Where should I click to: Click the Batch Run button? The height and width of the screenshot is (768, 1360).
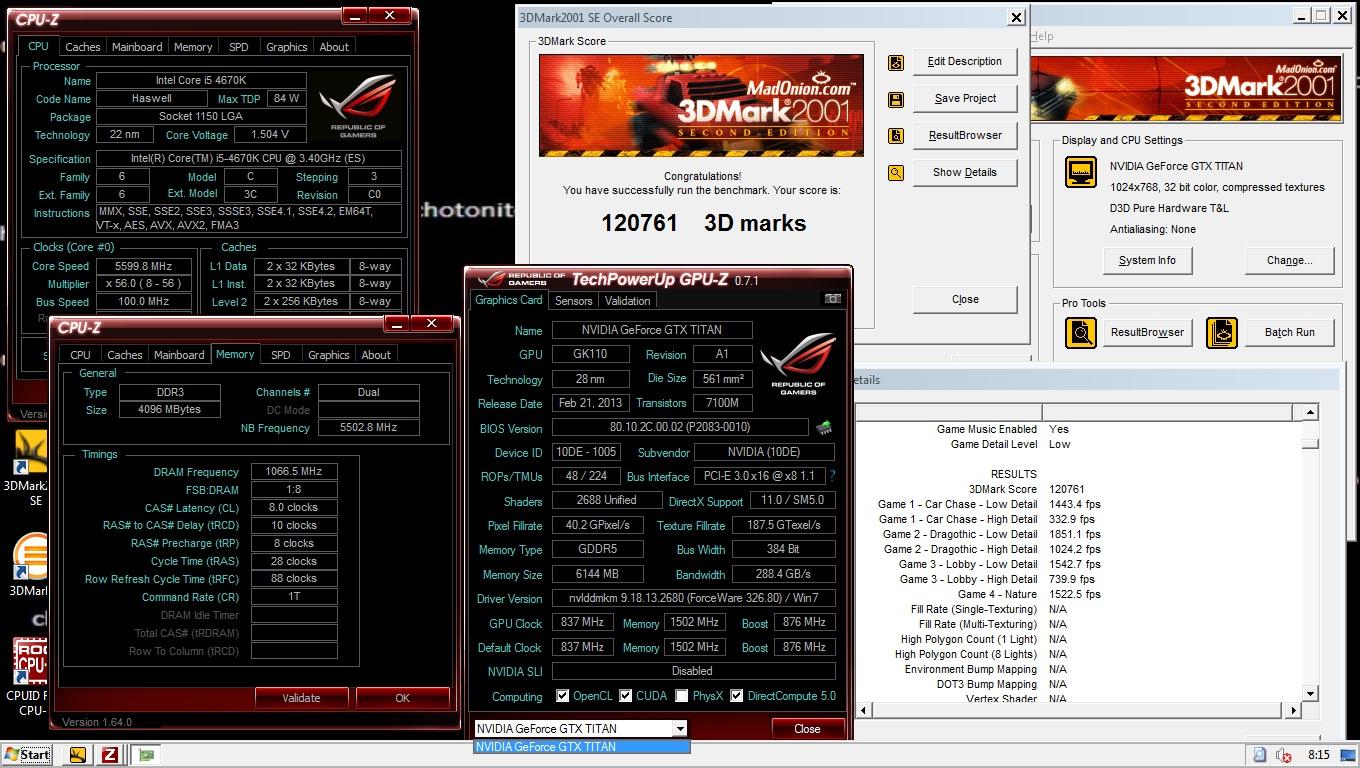point(1290,332)
